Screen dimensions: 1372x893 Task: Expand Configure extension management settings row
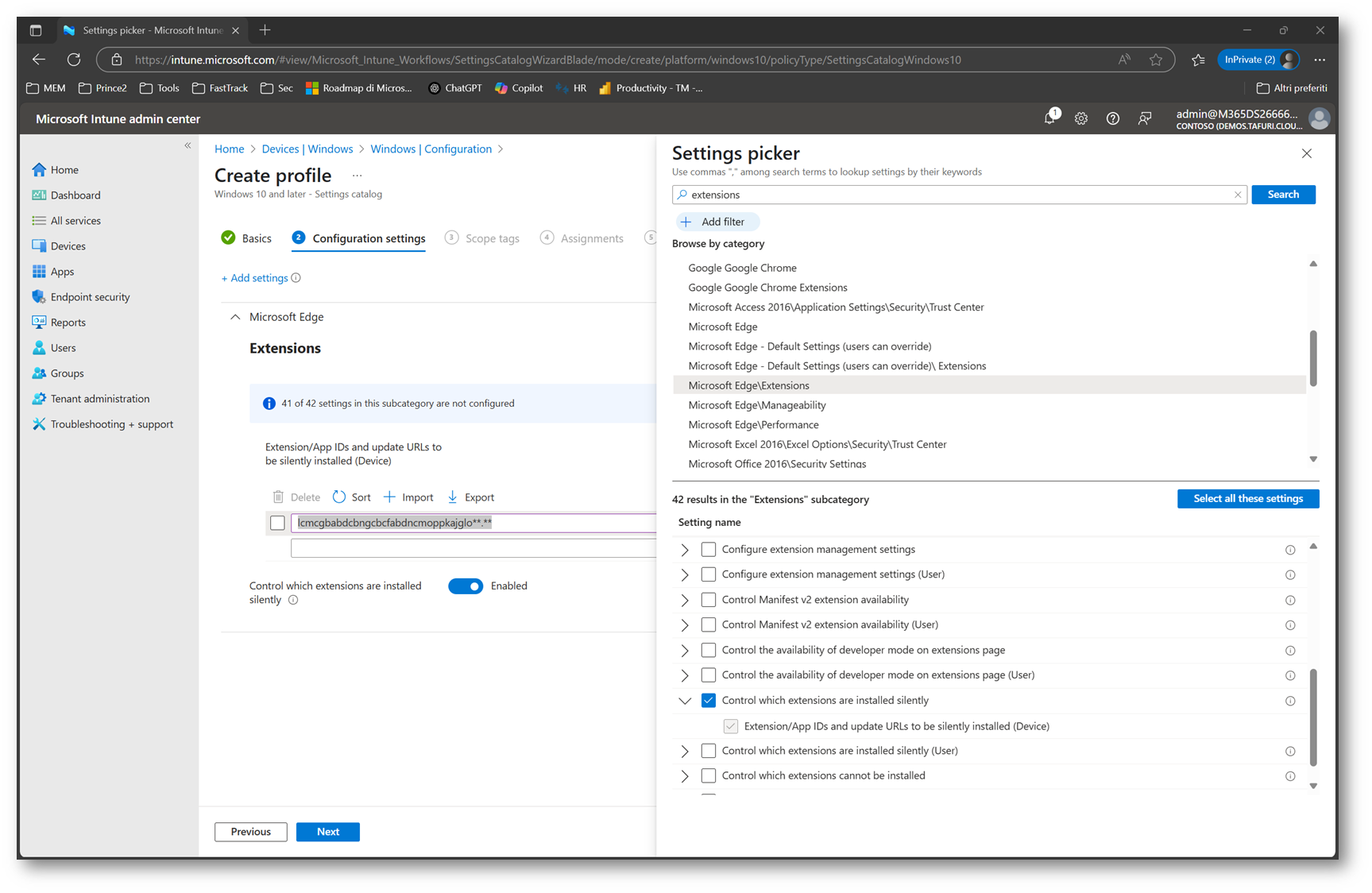click(x=685, y=550)
